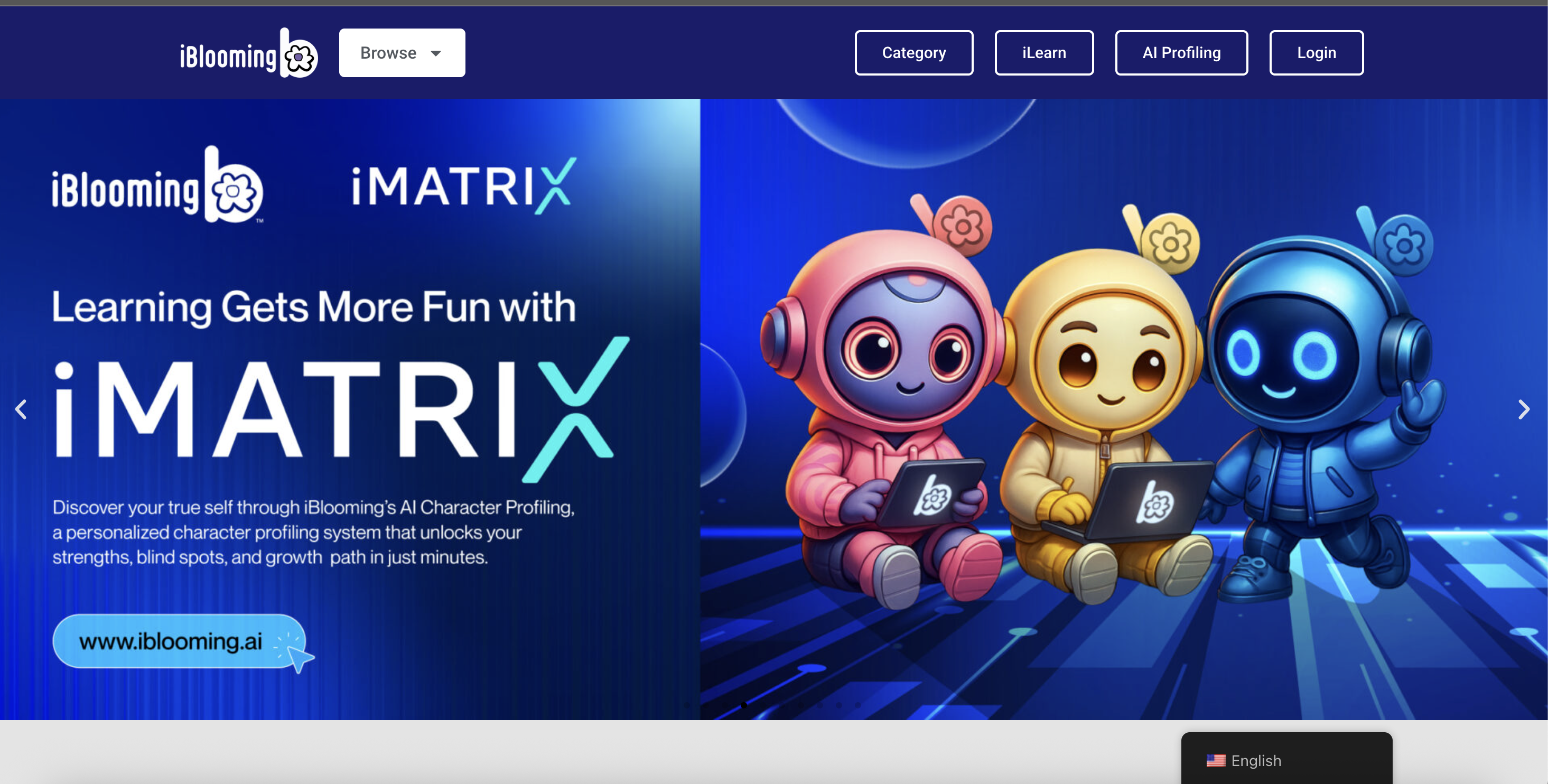1548x784 pixels.
Task: Jump to the first carousel dot
Action: click(687, 705)
